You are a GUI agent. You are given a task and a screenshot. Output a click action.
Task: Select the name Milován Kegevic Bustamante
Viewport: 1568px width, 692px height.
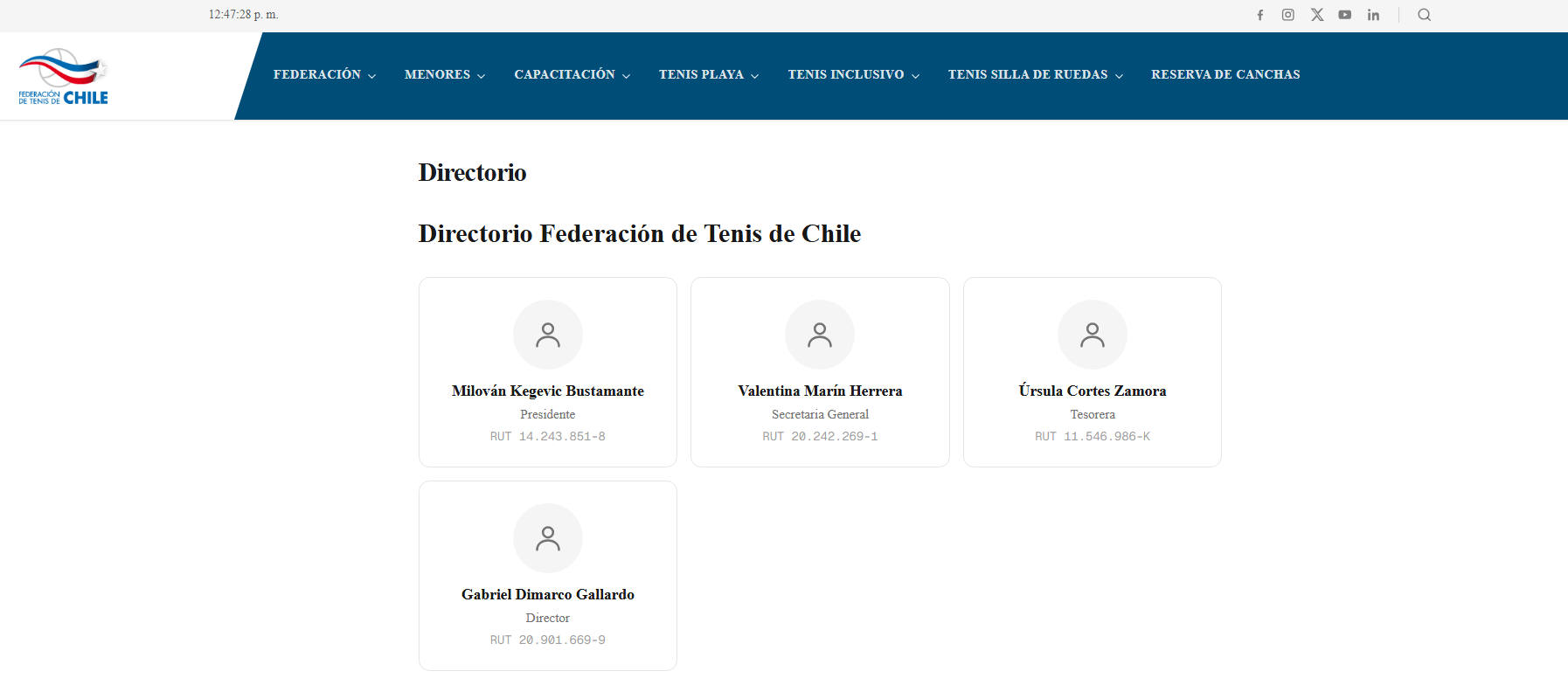click(x=548, y=391)
